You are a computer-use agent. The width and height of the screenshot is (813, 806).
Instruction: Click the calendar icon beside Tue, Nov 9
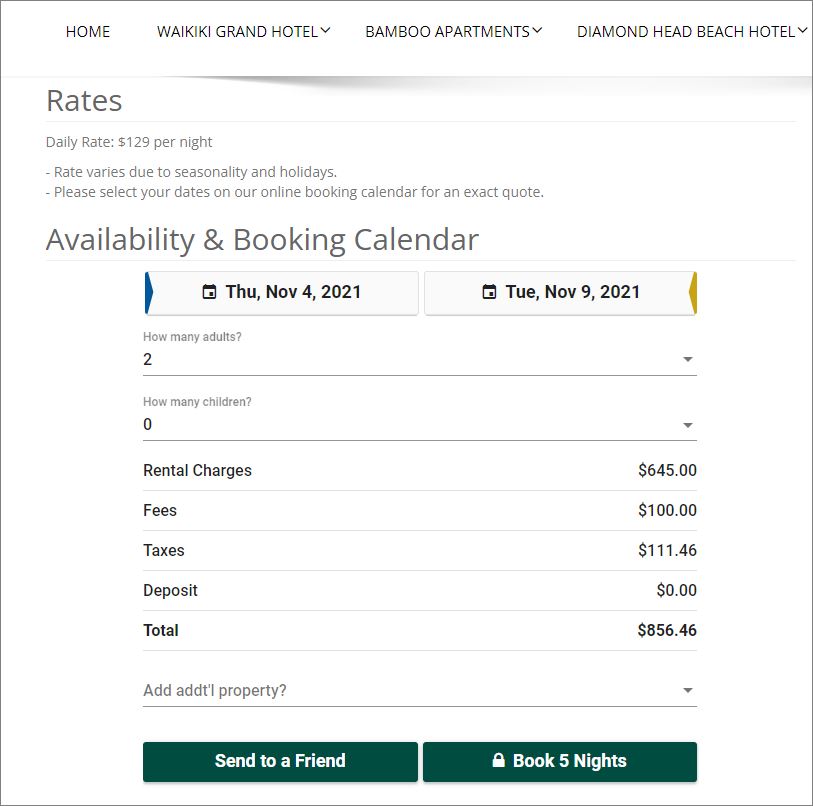489,292
